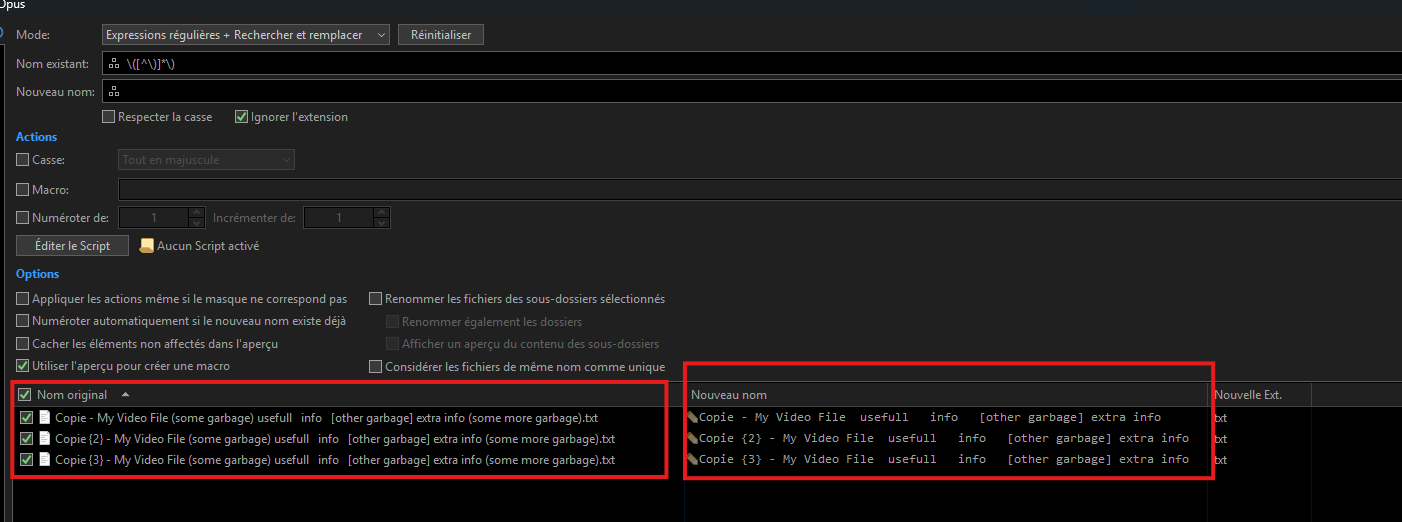This screenshot has width=1402, height=522.
Task: Click the pencil icon on Copie {3} new name
Action: point(692,460)
